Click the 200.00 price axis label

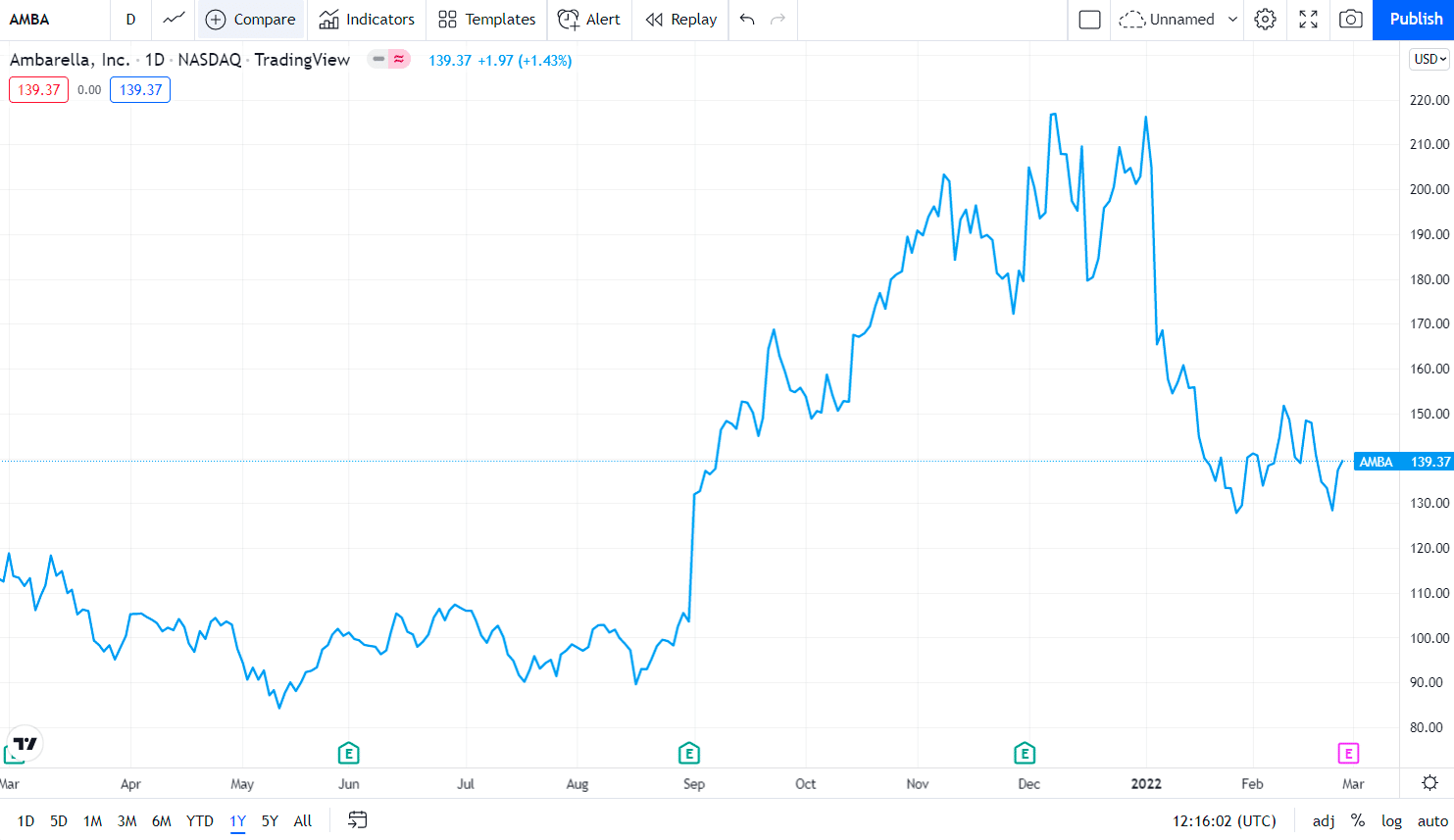click(1429, 189)
